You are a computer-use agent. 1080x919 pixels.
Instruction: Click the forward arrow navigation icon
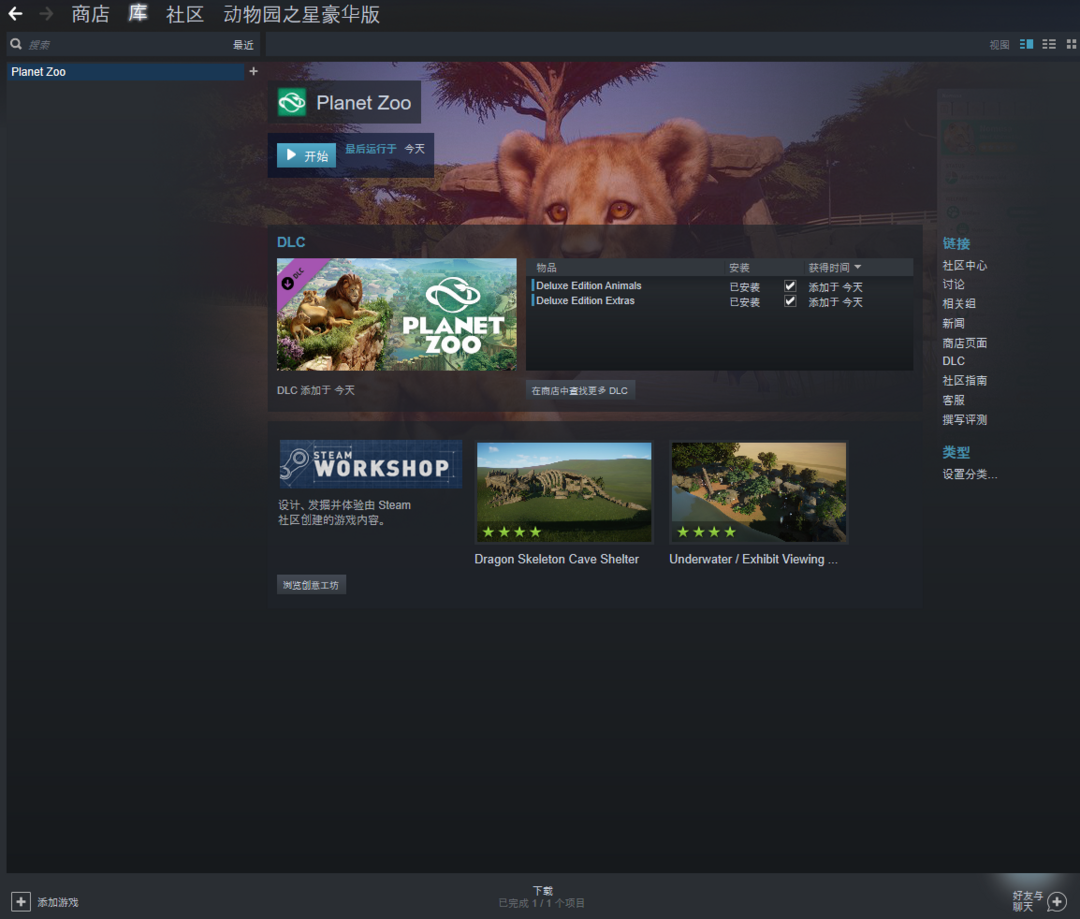pos(46,14)
